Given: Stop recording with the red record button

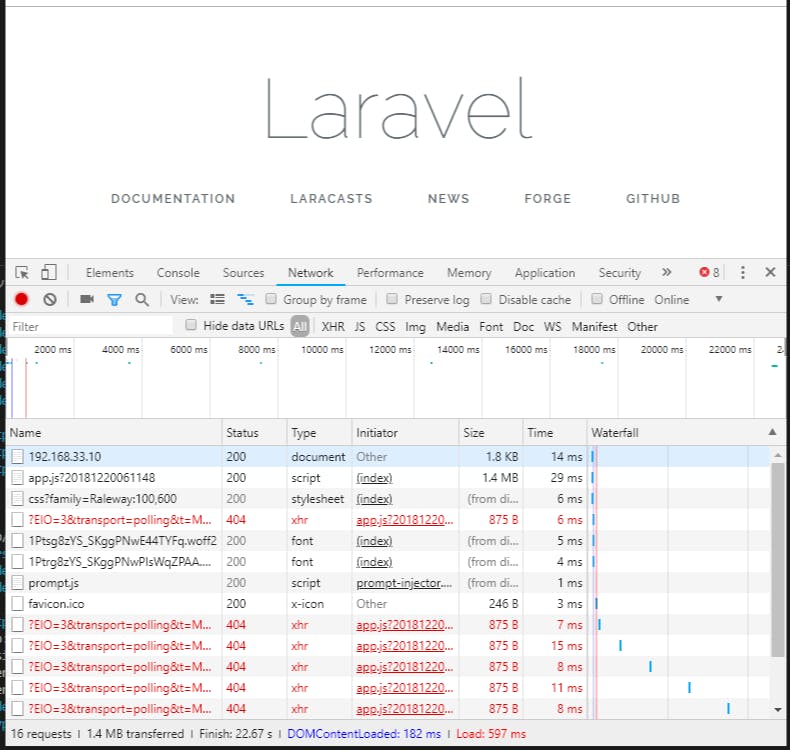Looking at the screenshot, I should tap(21, 299).
